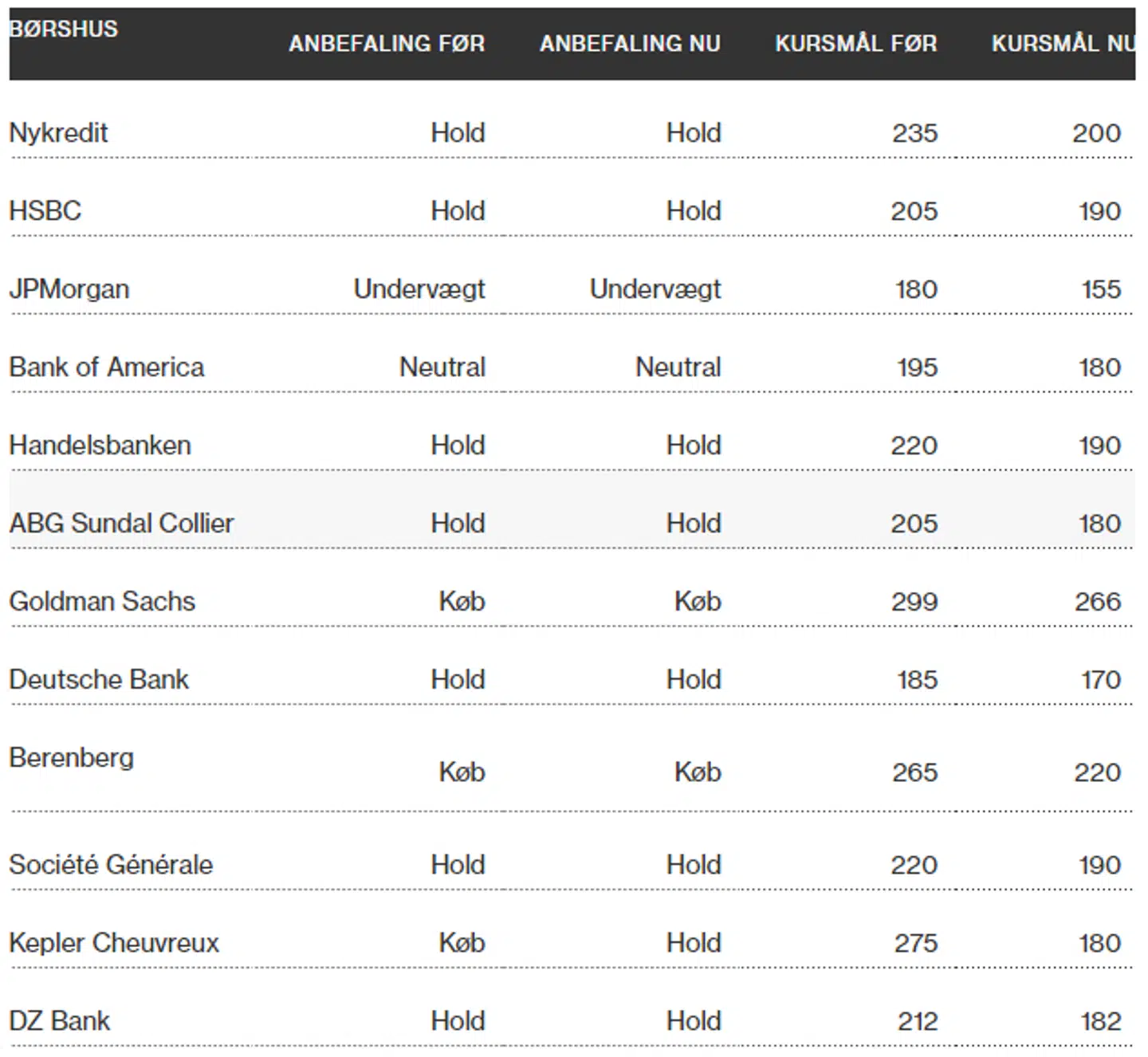The width and height of the screenshot is (1148, 1057).
Task: Select the Deutsche Bank row name
Action: point(99,680)
